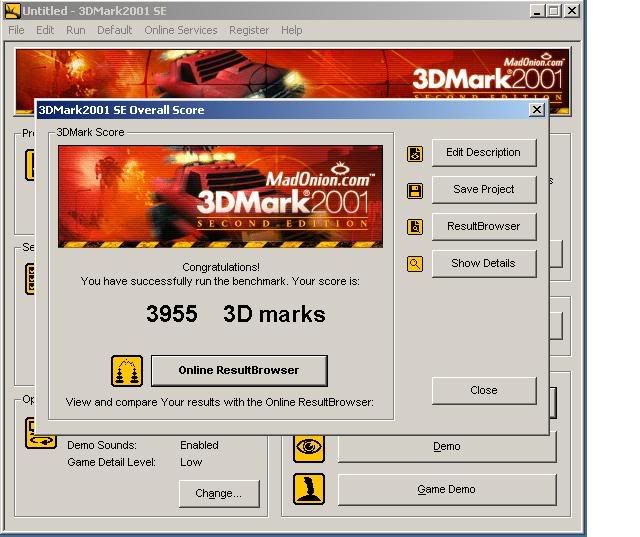Click the Change... options button
Viewport: 640px width, 537px height.
click(219, 494)
